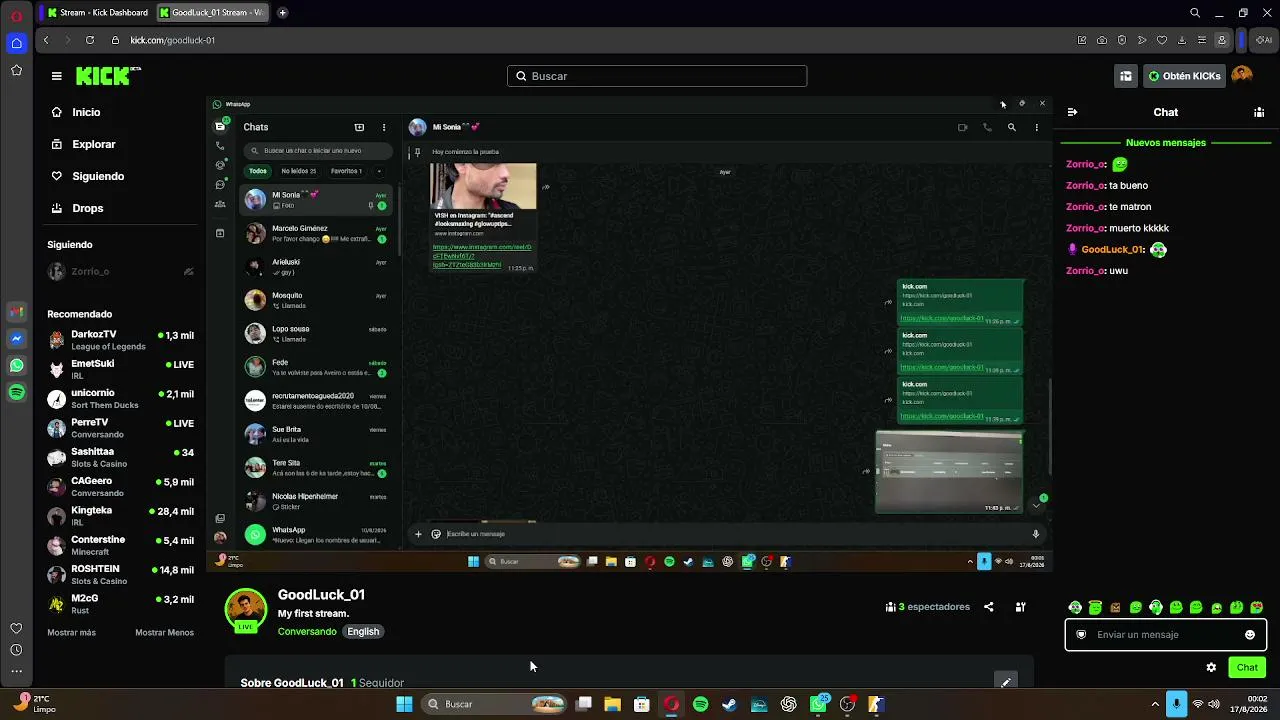The width and height of the screenshot is (1280, 720).
Task: Click the Enviar un mensaje chat field
Action: (1166, 634)
